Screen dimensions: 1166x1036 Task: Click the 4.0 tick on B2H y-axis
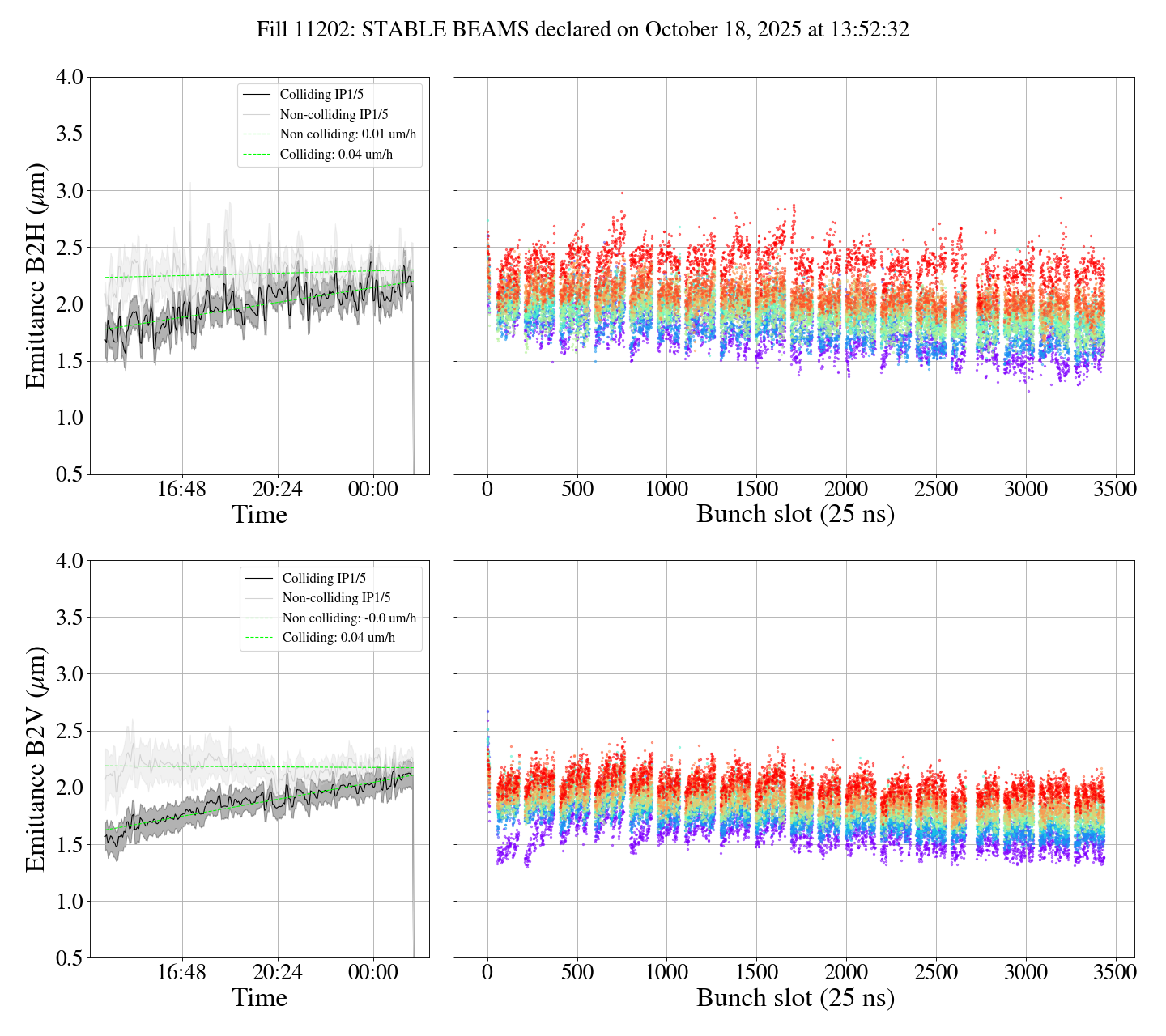tap(69, 78)
